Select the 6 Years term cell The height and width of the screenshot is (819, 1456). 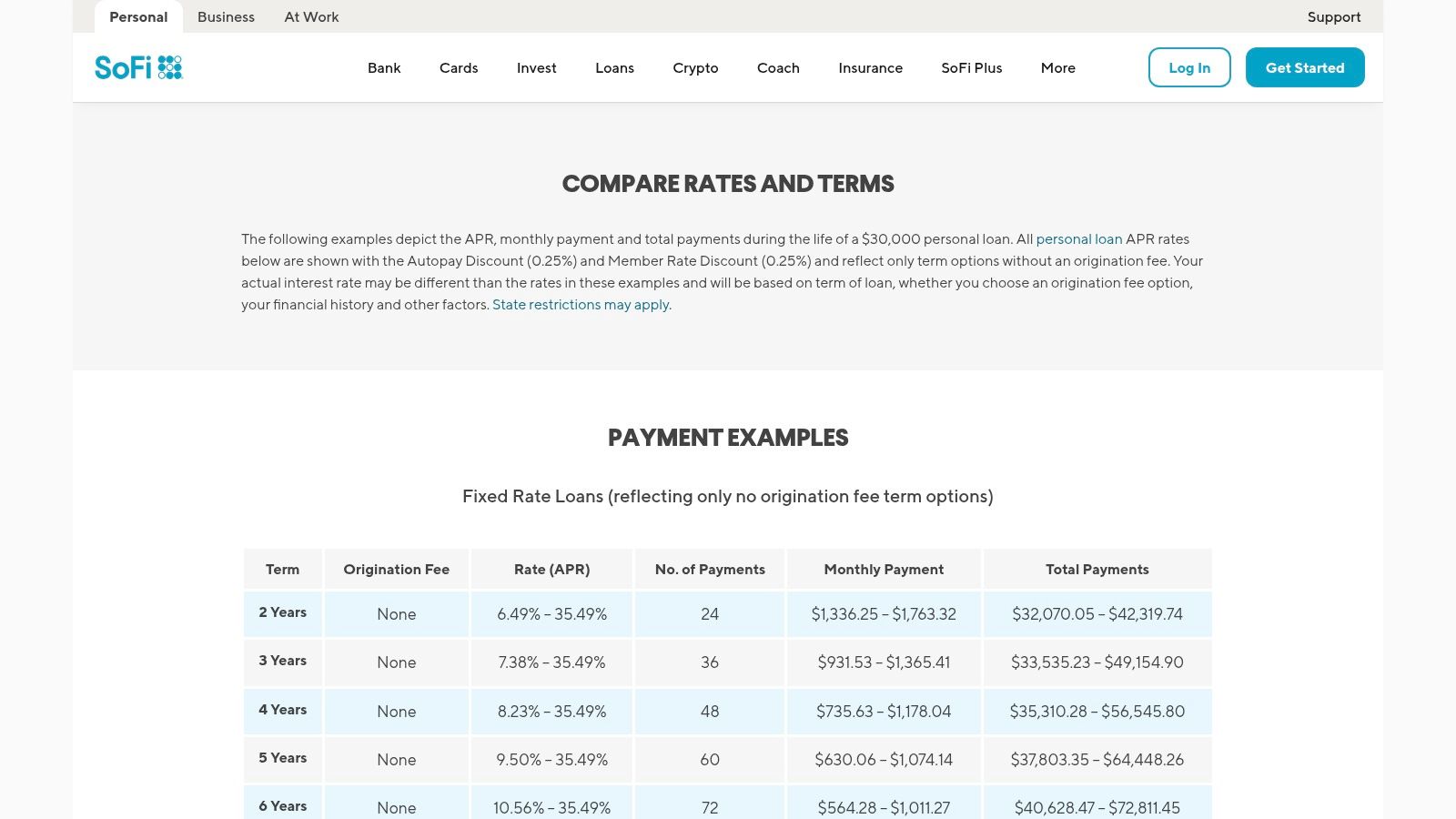tap(283, 804)
